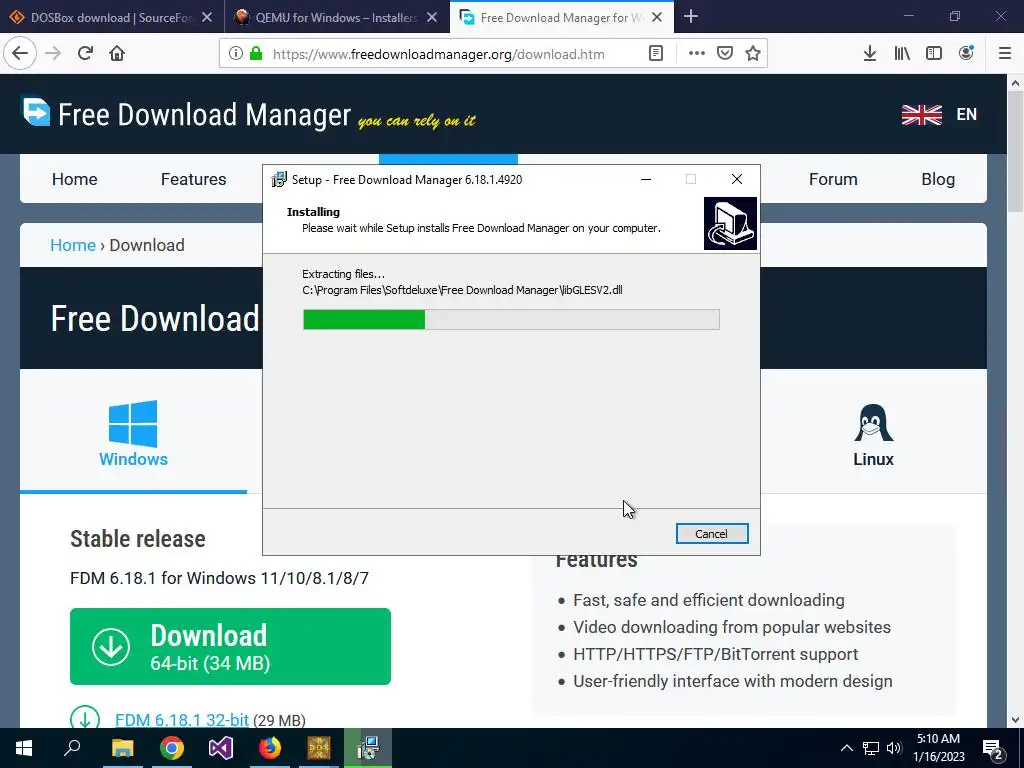This screenshot has height=768, width=1024.
Task: Open the Forum navigation item
Action: click(x=833, y=179)
